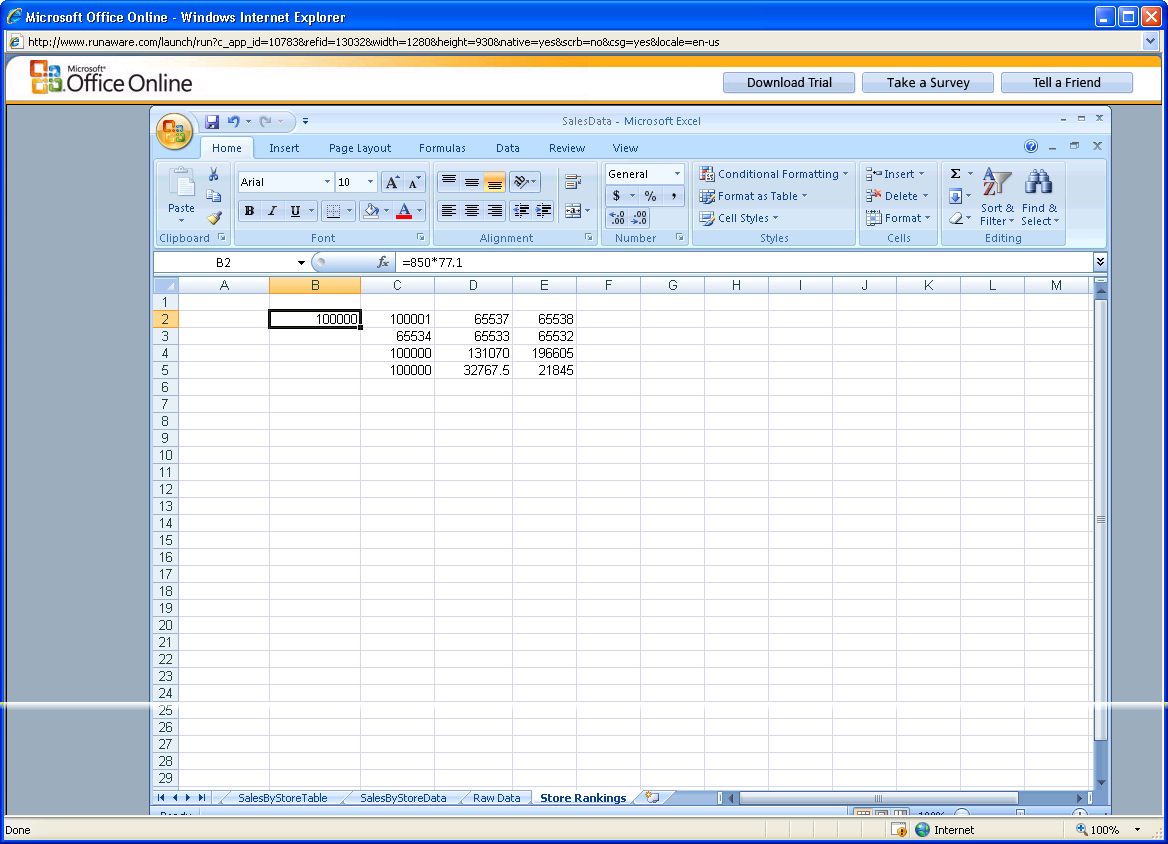Image resolution: width=1168 pixels, height=844 pixels.
Task: Copy the selected cell
Action: coord(214,196)
